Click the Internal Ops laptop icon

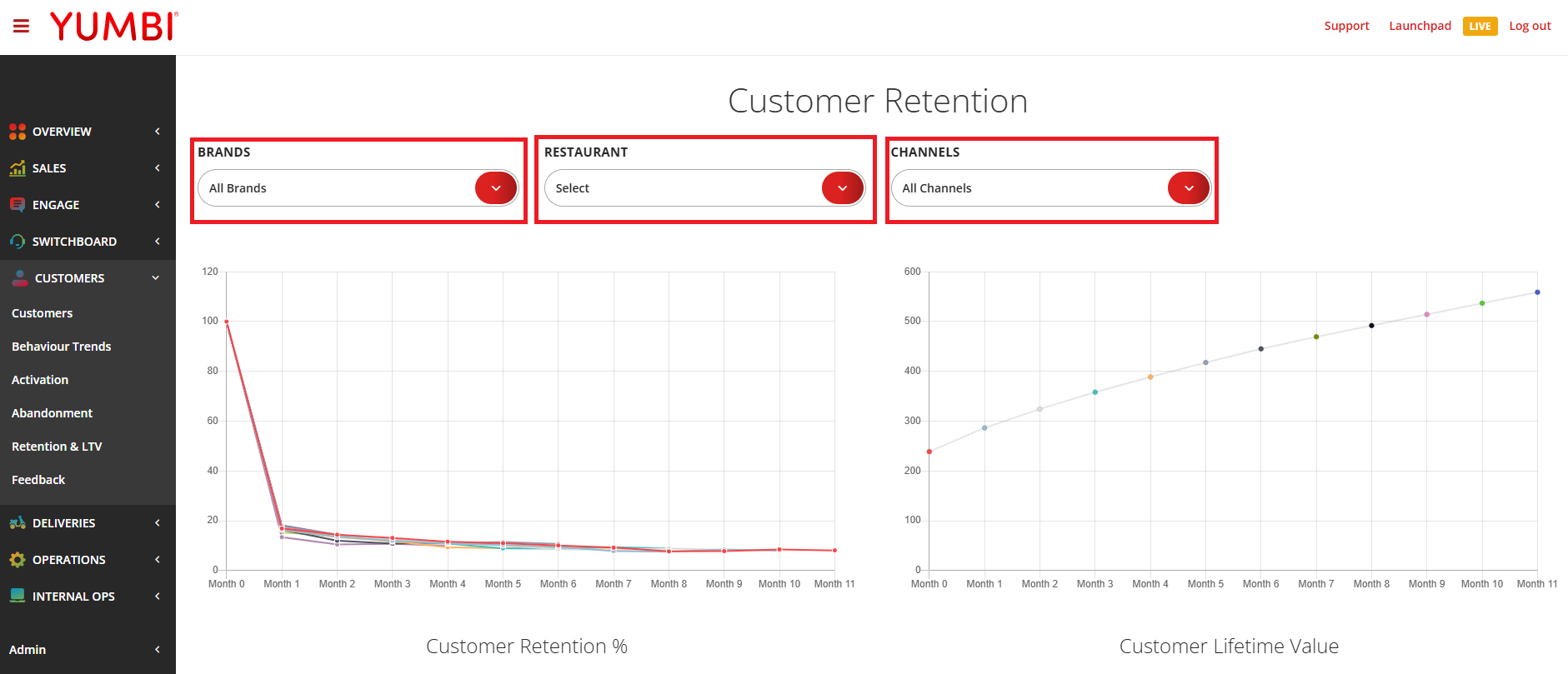coord(18,597)
